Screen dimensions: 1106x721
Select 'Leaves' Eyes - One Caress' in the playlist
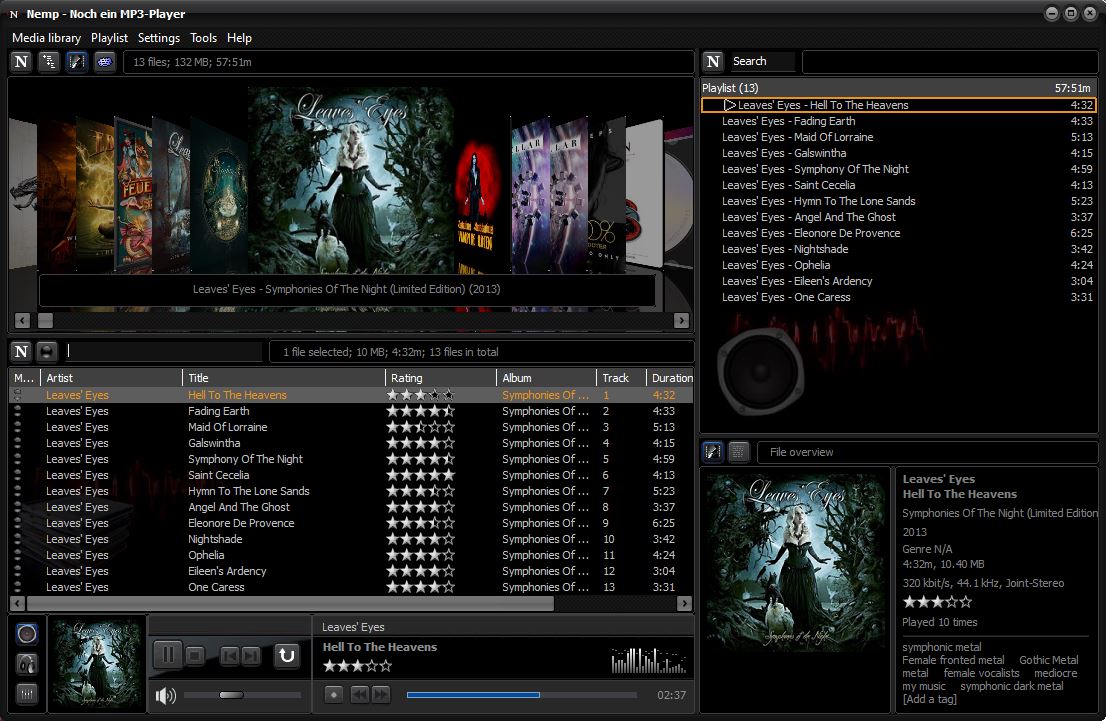click(x=898, y=298)
